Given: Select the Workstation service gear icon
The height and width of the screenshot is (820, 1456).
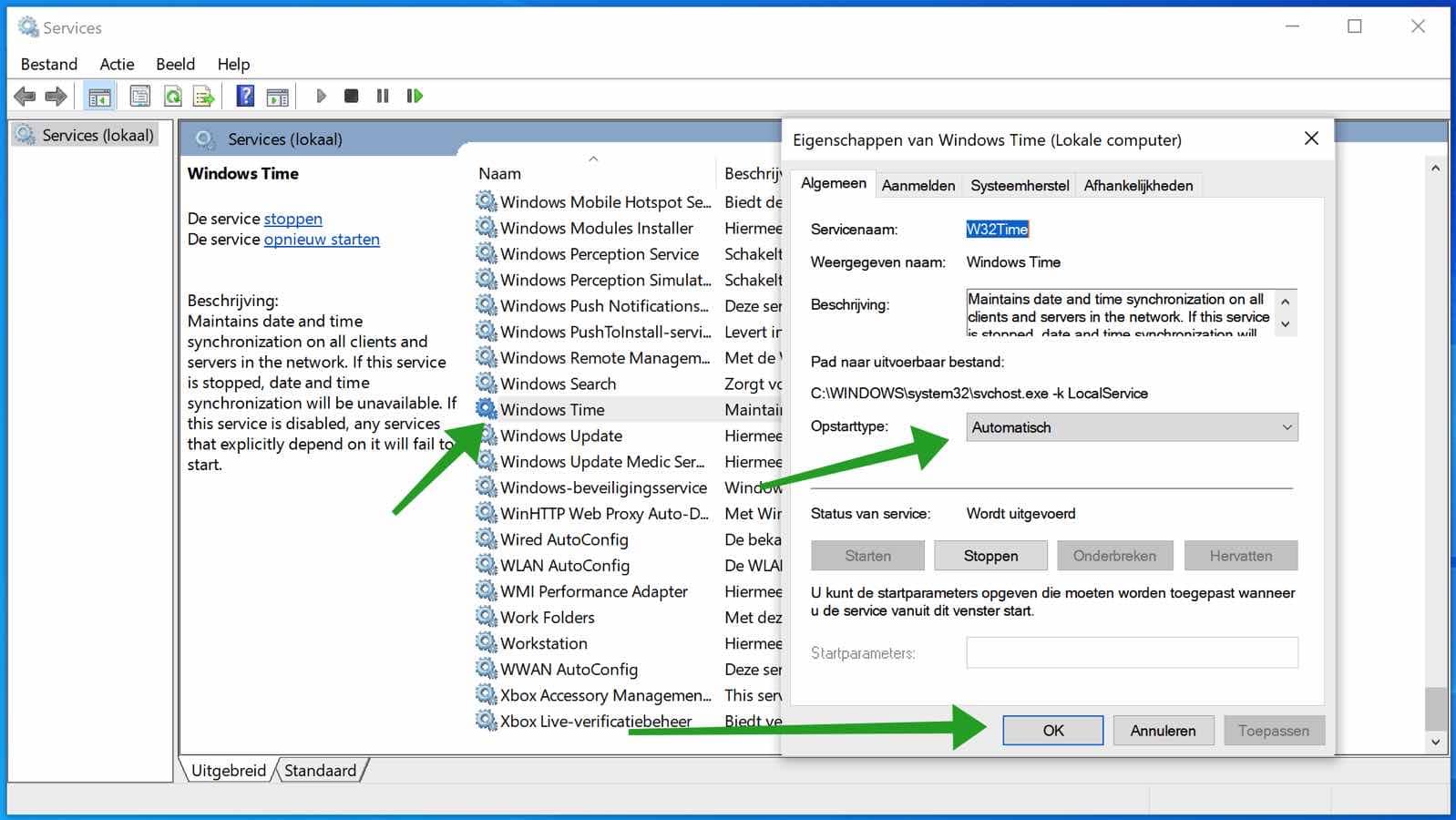Looking at the screenshot, I should 487,642.
